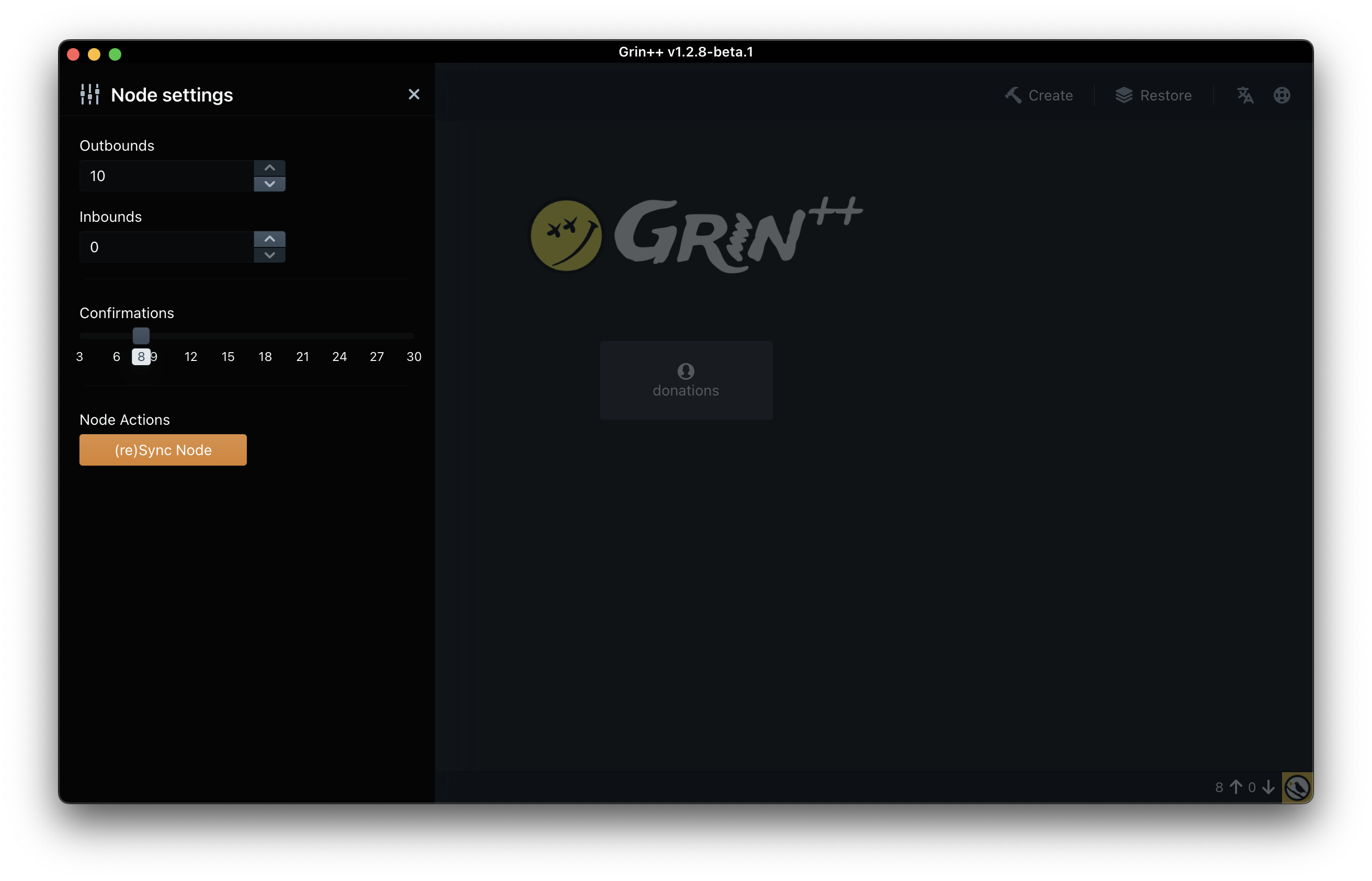Close the Node settings panel
Image resolution: width=1372 pixels, height=881 pixels.
click(x=414, y=94)
